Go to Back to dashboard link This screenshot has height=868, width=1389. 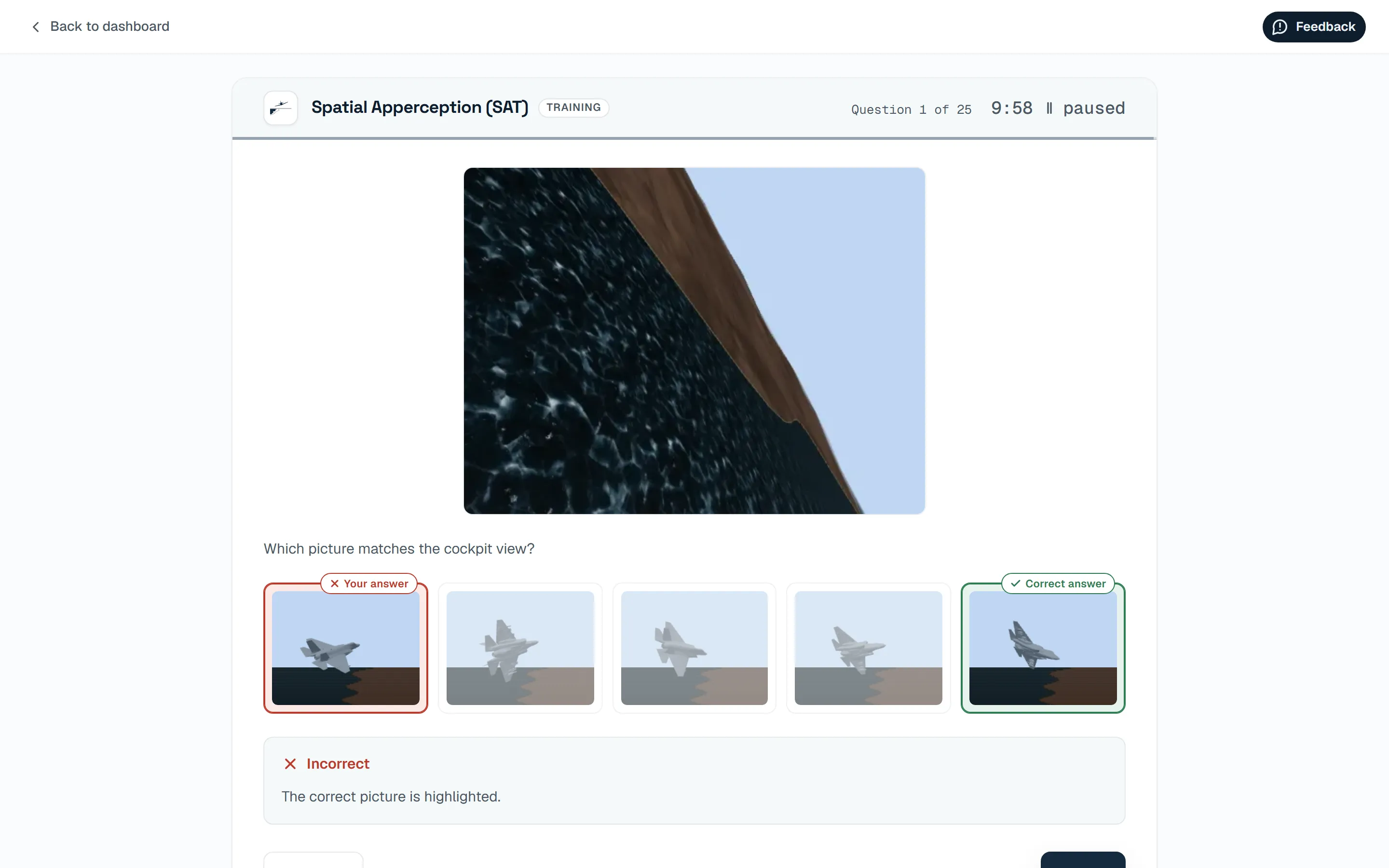[100, 27]
